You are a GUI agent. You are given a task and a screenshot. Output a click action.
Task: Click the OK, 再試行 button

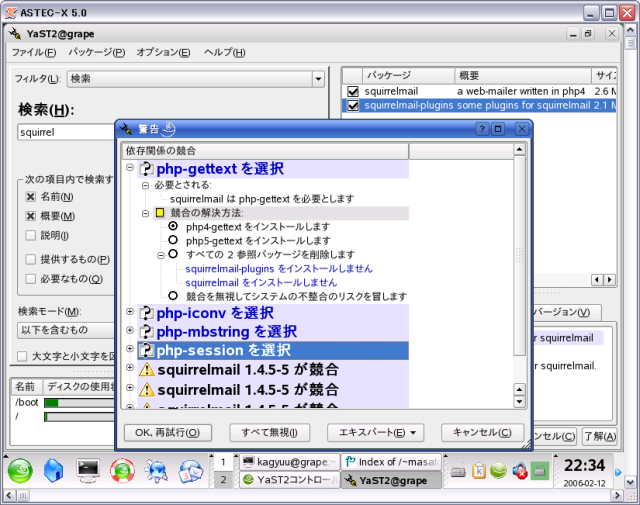167,433
